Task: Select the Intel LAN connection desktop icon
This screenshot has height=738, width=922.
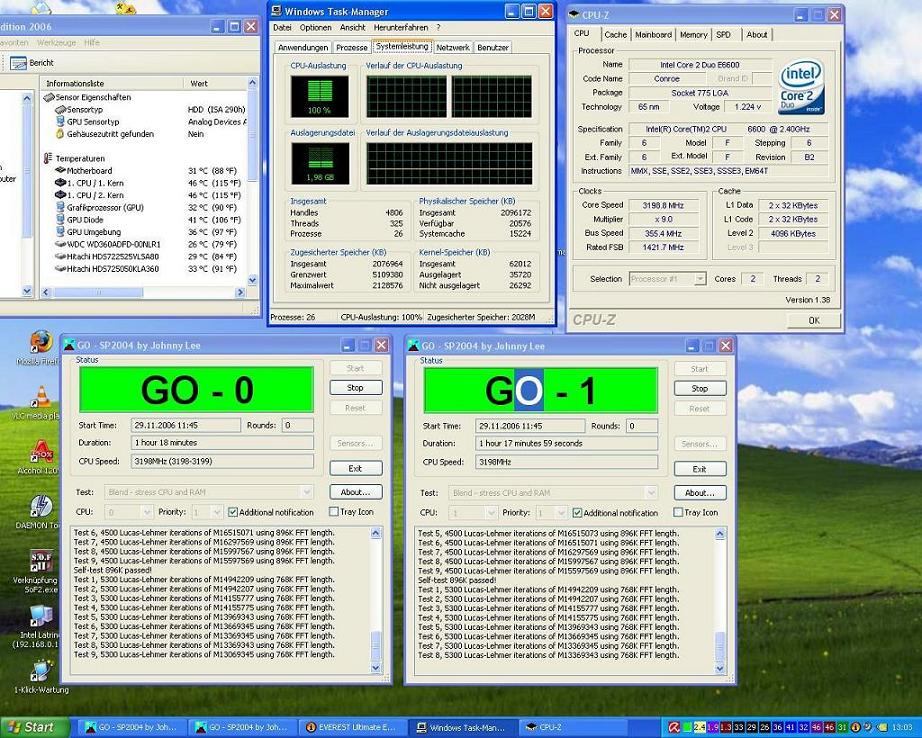Action: click(x=41, y=616)
